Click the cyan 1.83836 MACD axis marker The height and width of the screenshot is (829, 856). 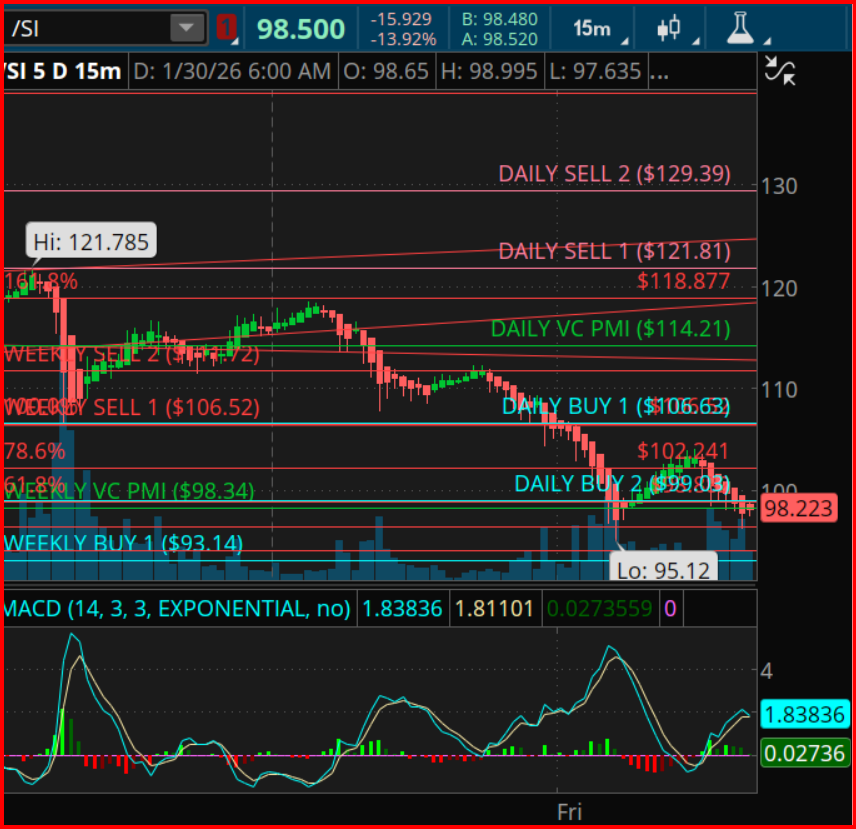coord(805,714)
